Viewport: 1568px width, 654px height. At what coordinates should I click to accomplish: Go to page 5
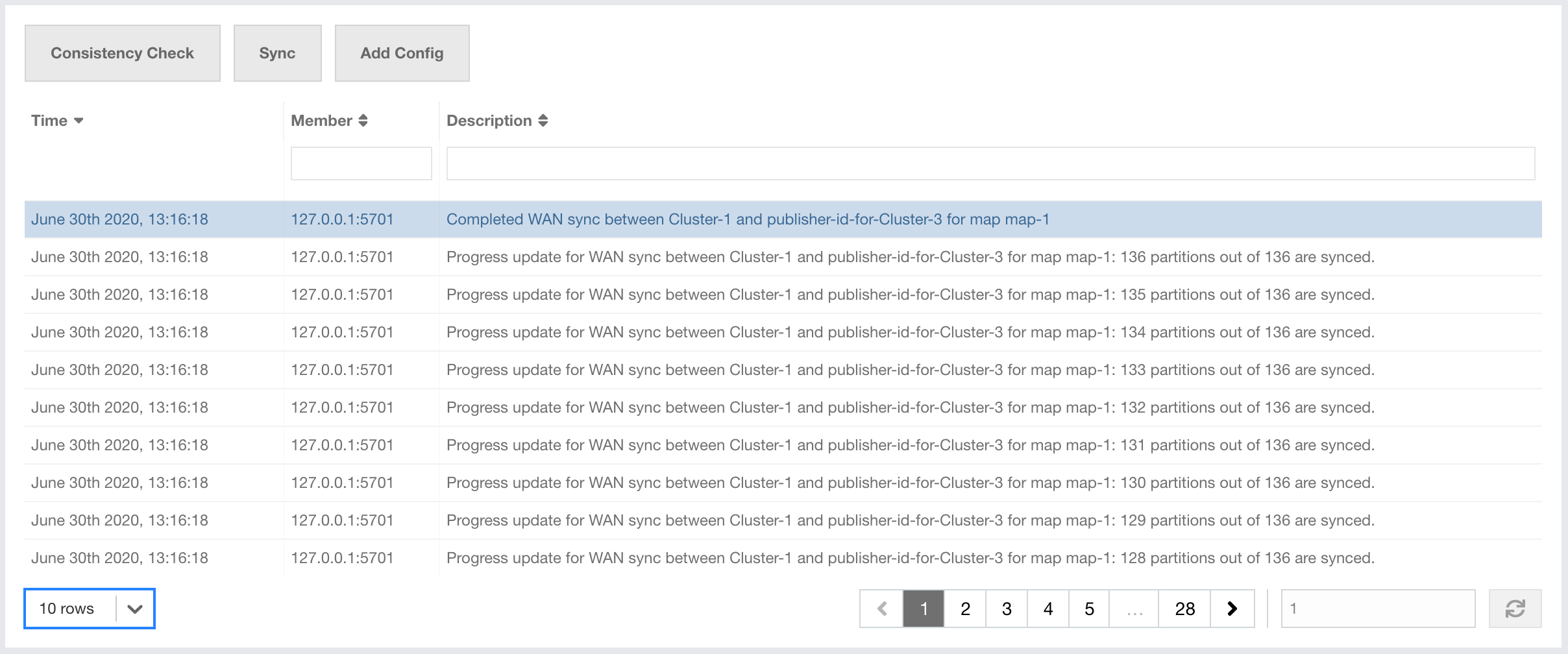(x=1089, y=609)
